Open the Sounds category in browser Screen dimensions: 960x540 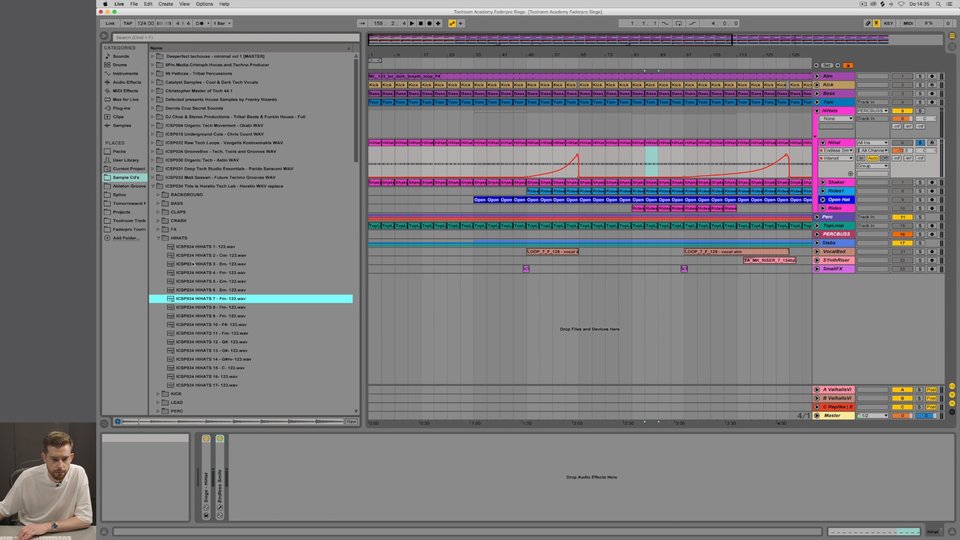(121, 56)
